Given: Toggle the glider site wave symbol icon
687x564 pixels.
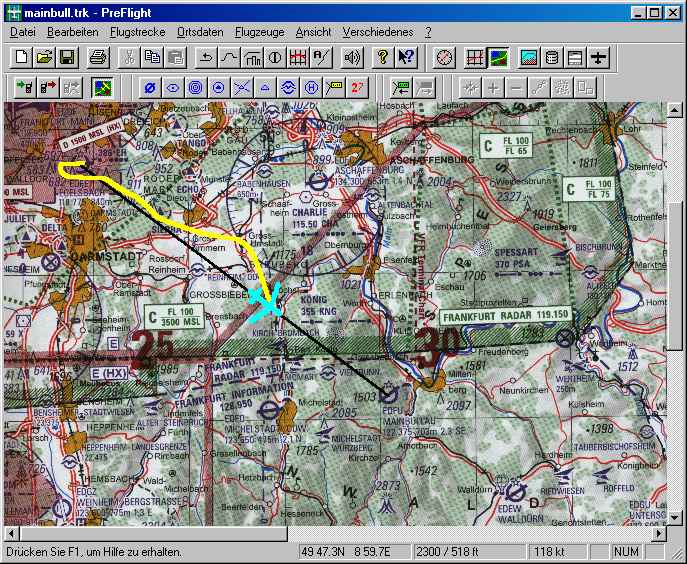Looking at the screenshot, I should pyautogui.click(x=288, y=88).
